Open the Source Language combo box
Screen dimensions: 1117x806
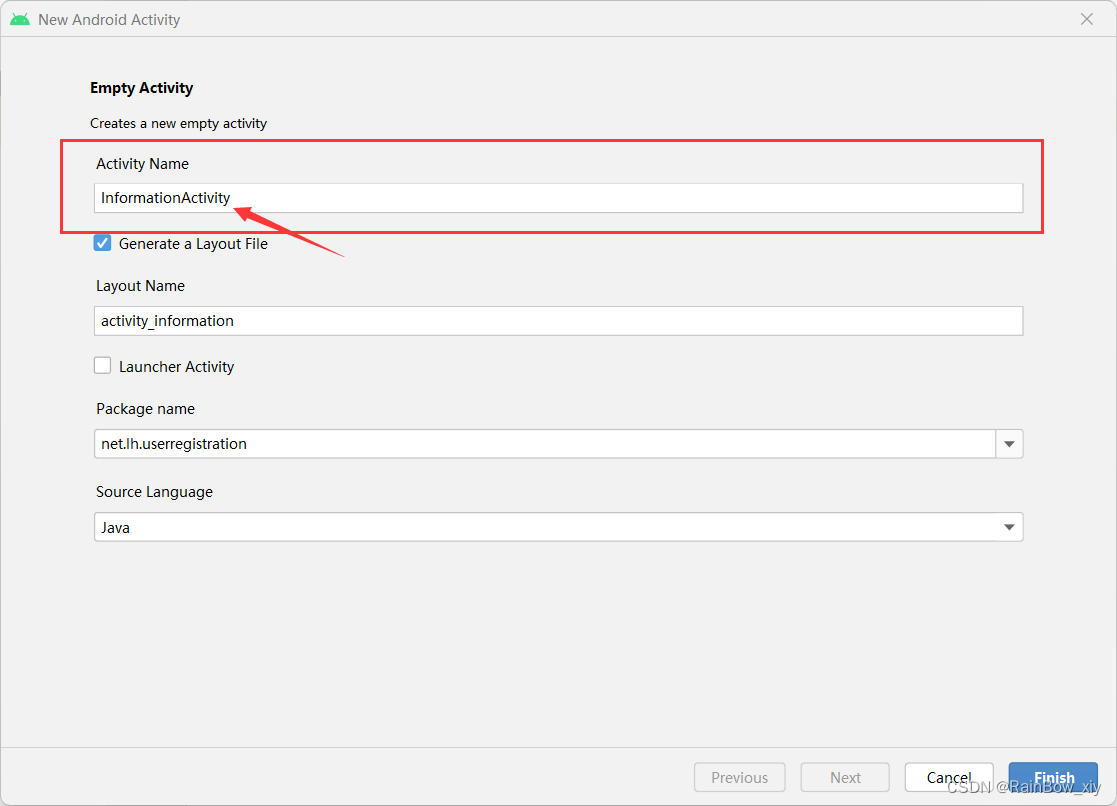[x=558, y=527]
